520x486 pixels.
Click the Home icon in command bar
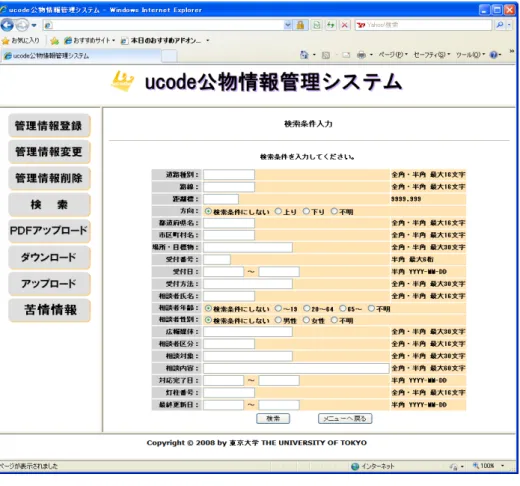point(304,55)
